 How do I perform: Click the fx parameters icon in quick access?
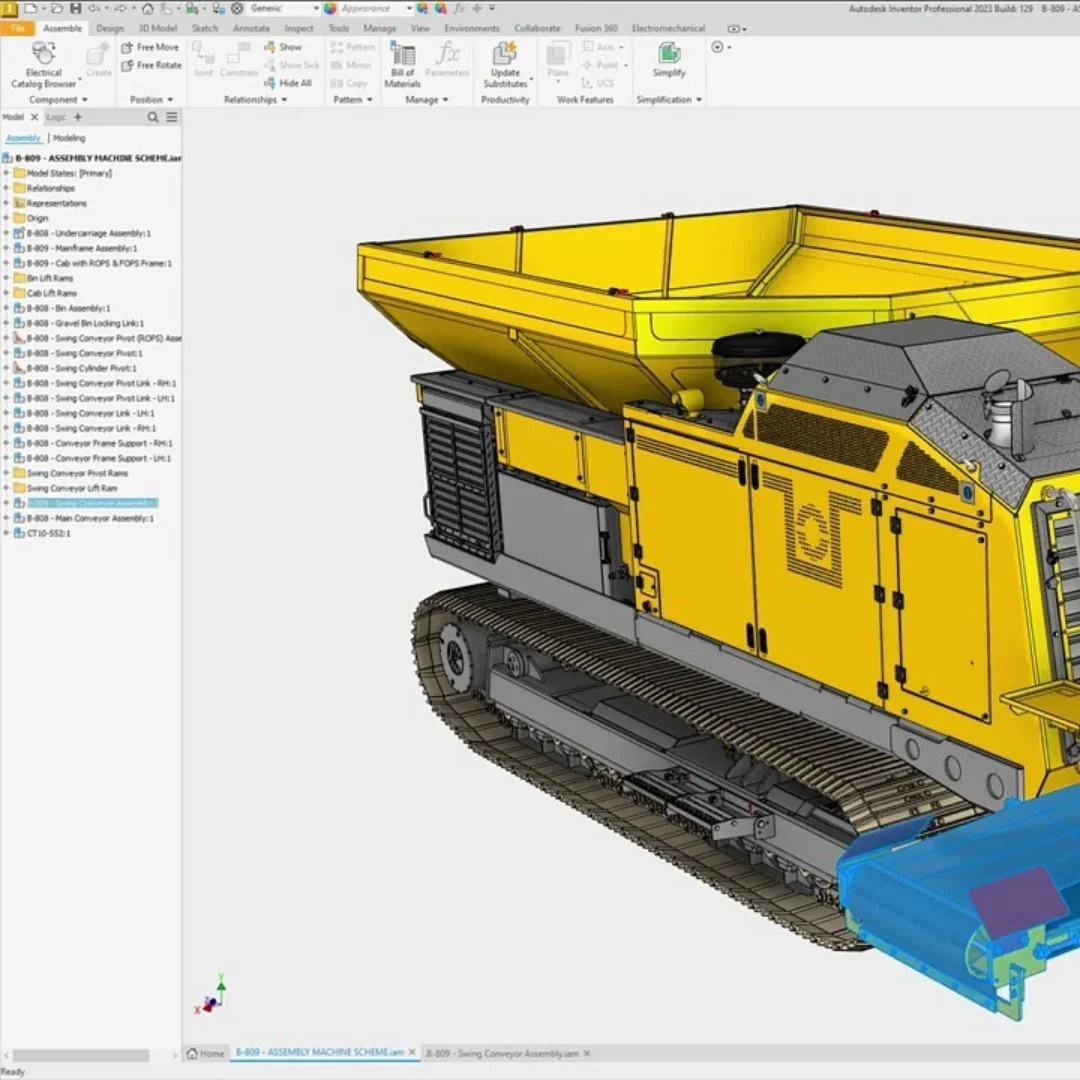click(x=459, y=8)
